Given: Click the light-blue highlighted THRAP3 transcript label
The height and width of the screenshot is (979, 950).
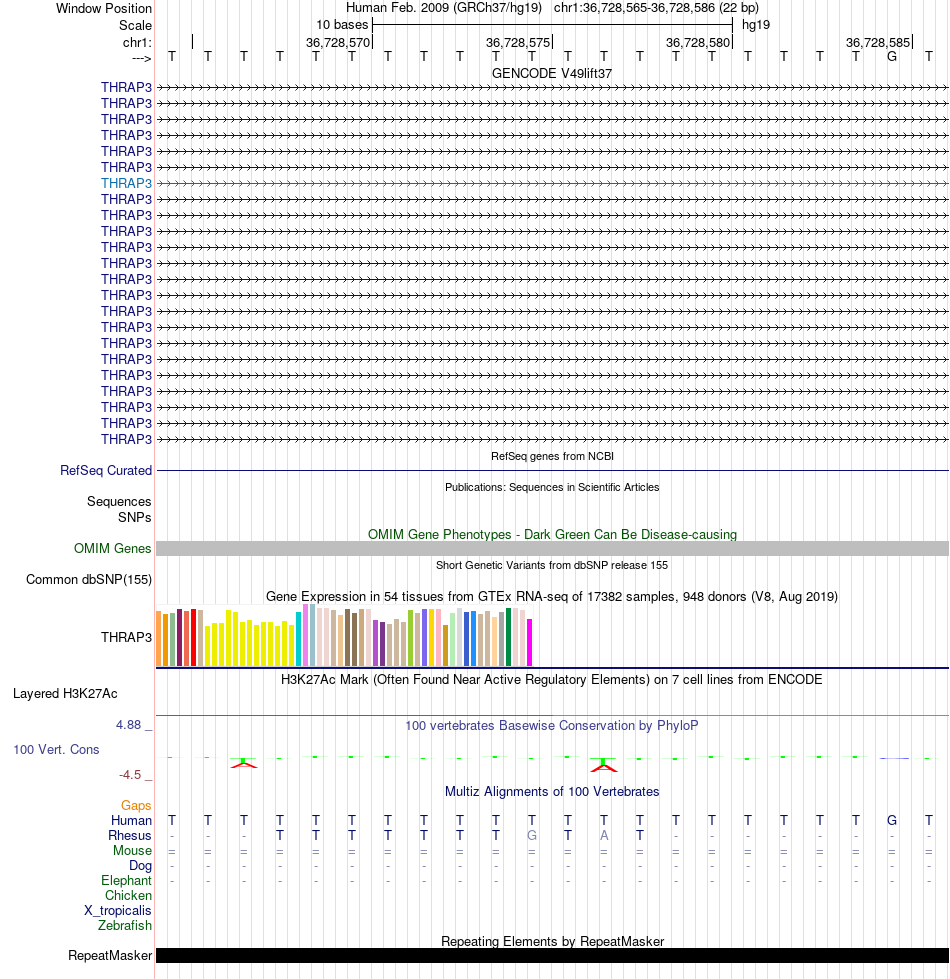Looking at the screenshot, I should point(126,184).
